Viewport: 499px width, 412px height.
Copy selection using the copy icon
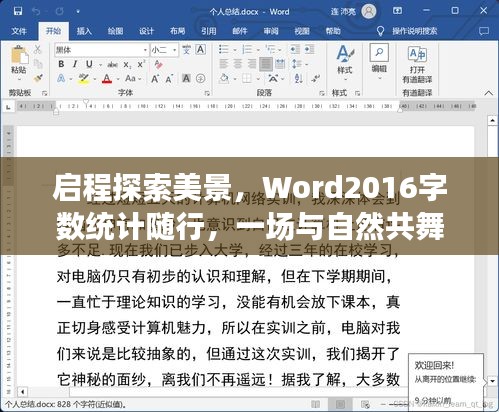(x=38, y=64)
